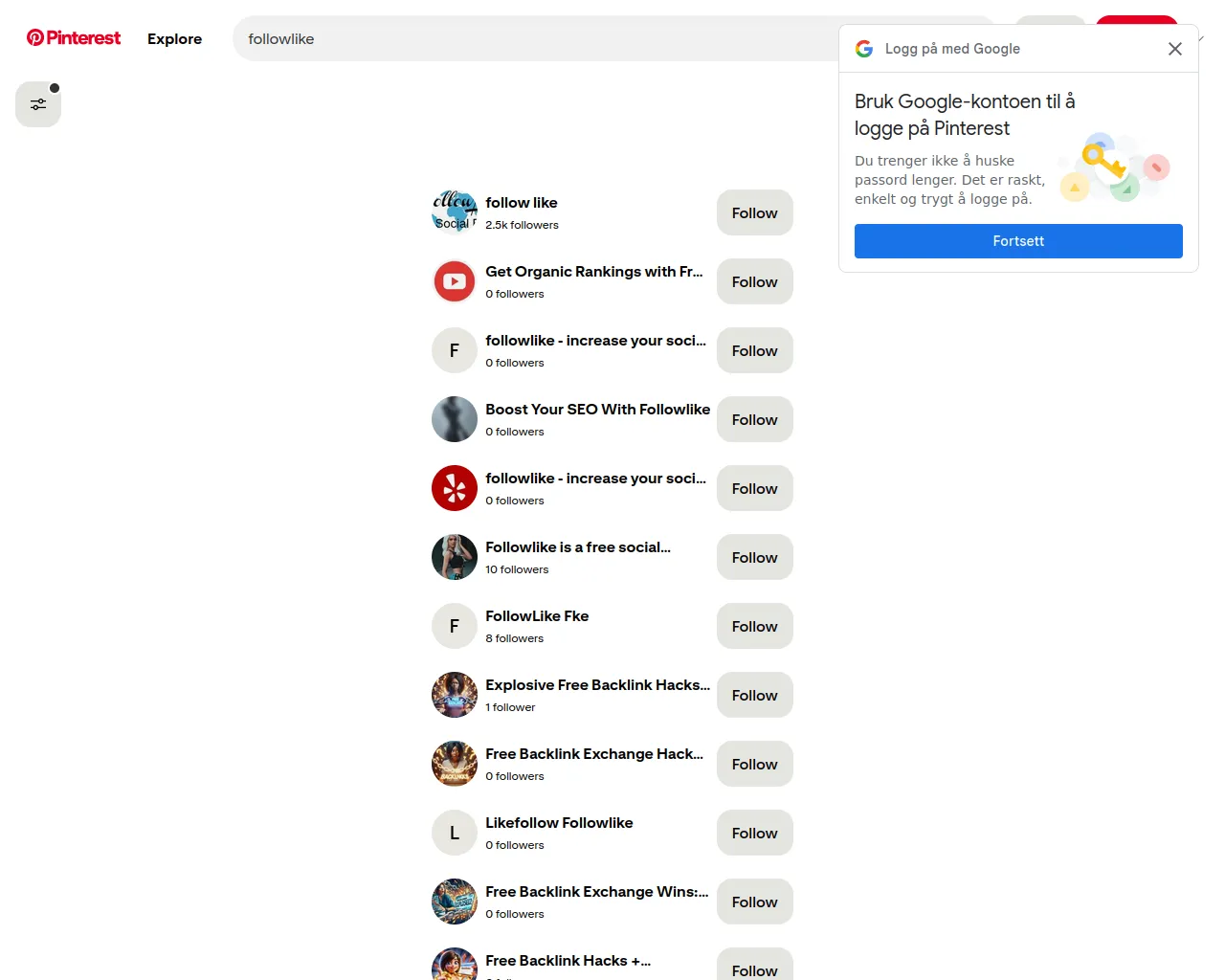This screenshot has width=1225, height=980.
Task: Open the search filters icon button
Action: coord(38,104)
